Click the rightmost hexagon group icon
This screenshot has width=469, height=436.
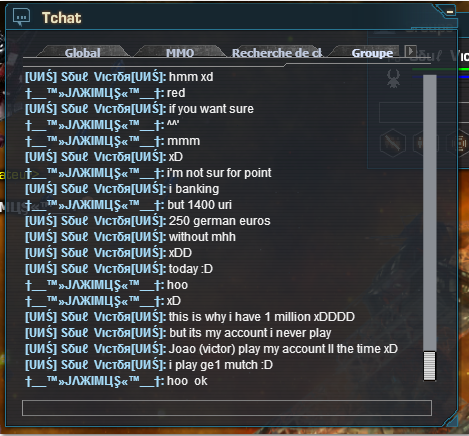coord(459,143)
